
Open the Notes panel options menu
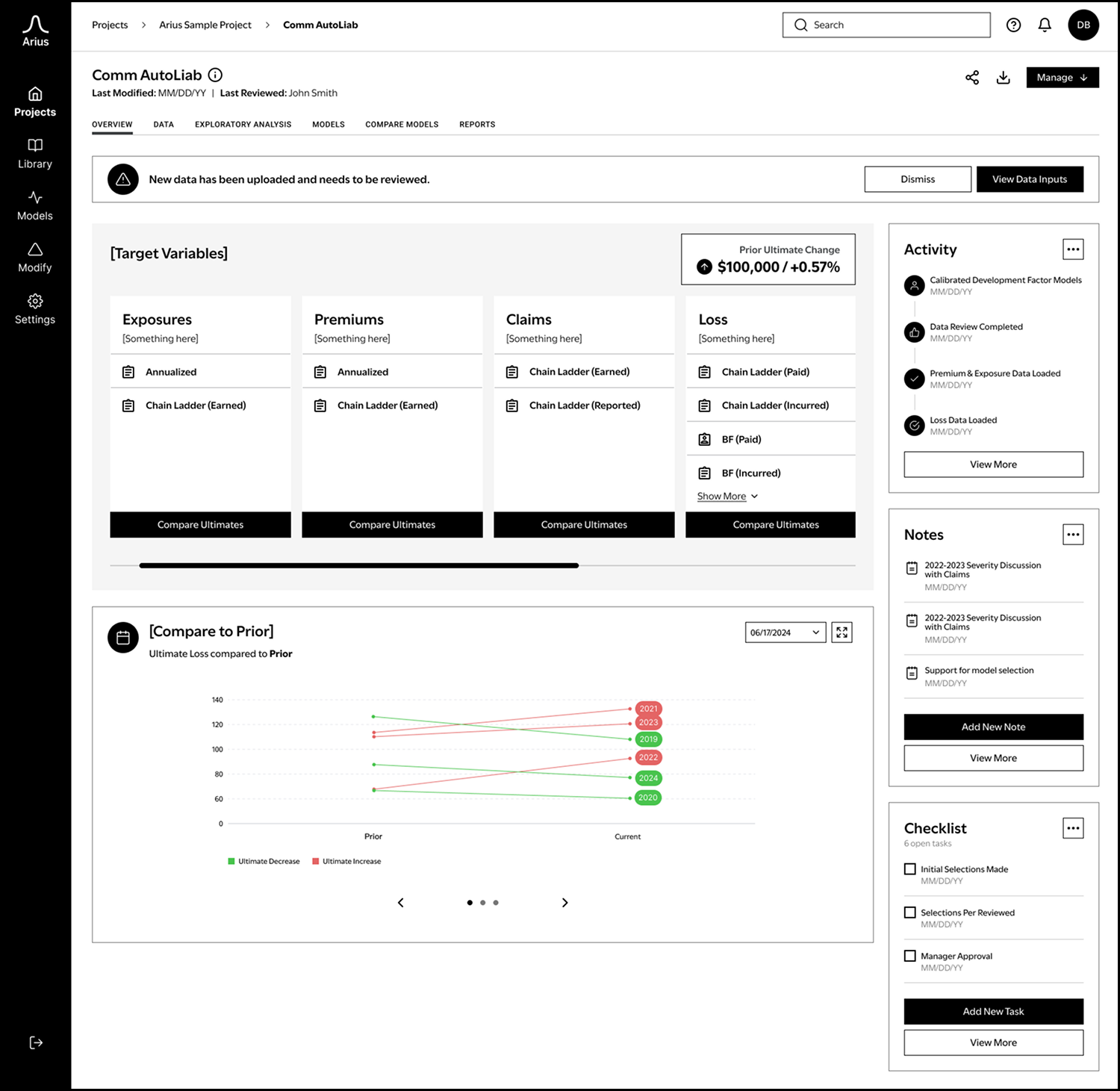[1073, 535]
